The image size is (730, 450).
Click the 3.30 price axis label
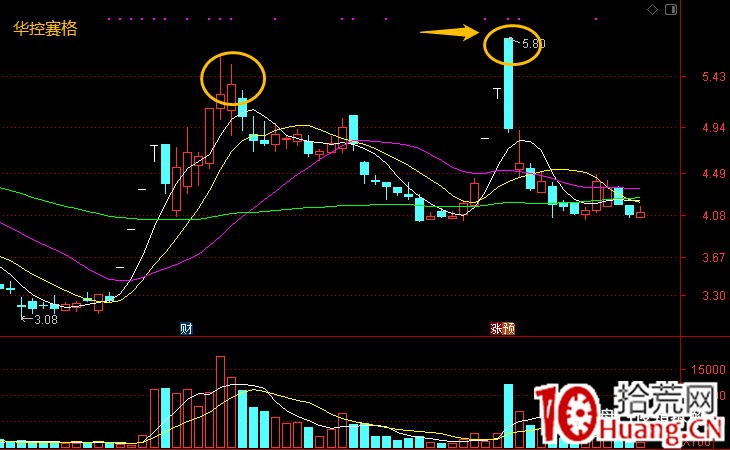[714, 296]
